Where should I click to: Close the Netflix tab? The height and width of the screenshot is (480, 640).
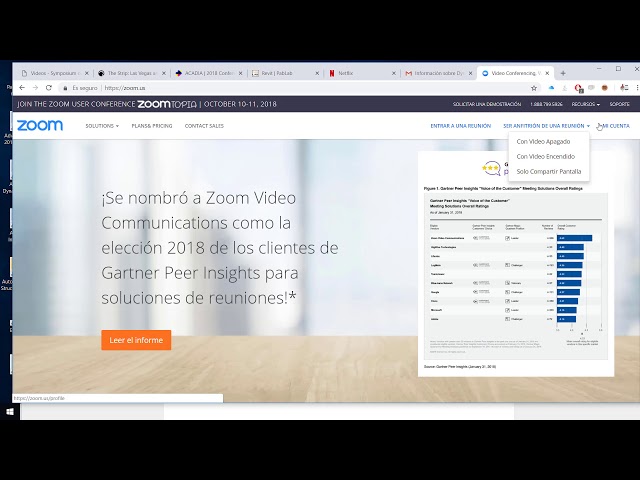(x=394, y=73)
